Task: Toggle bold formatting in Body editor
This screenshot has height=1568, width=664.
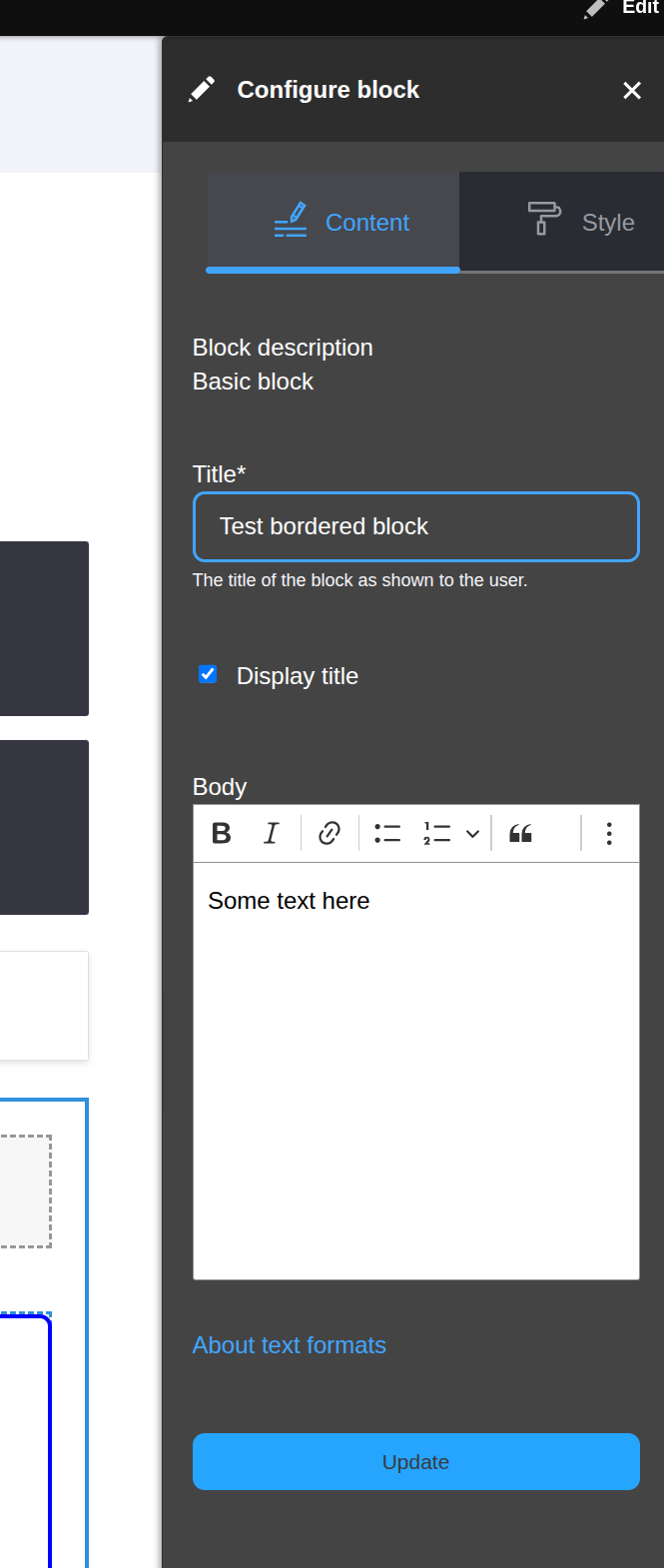Action: coord(222,833)
